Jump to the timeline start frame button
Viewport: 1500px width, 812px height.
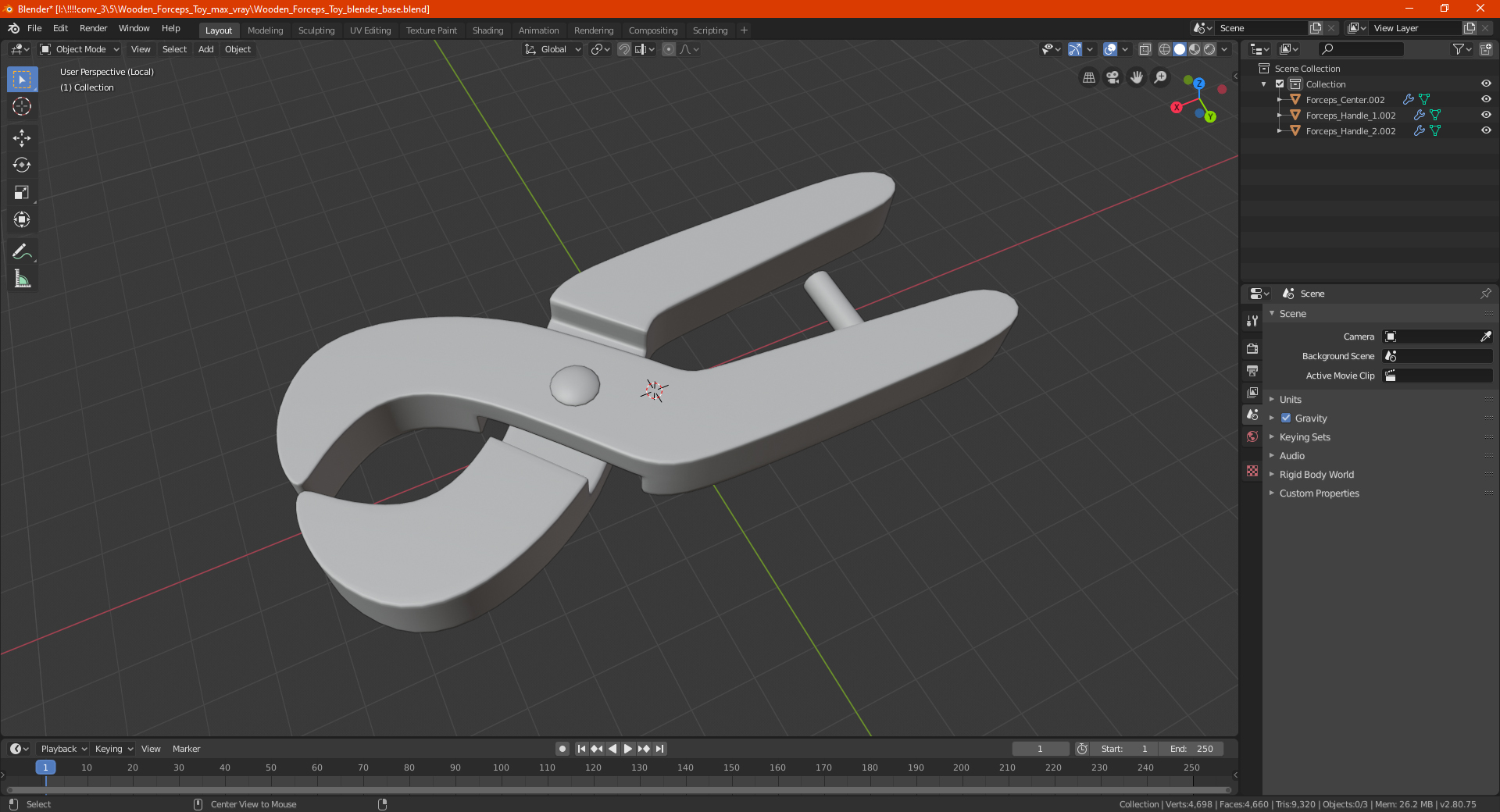tap(581, 749)
